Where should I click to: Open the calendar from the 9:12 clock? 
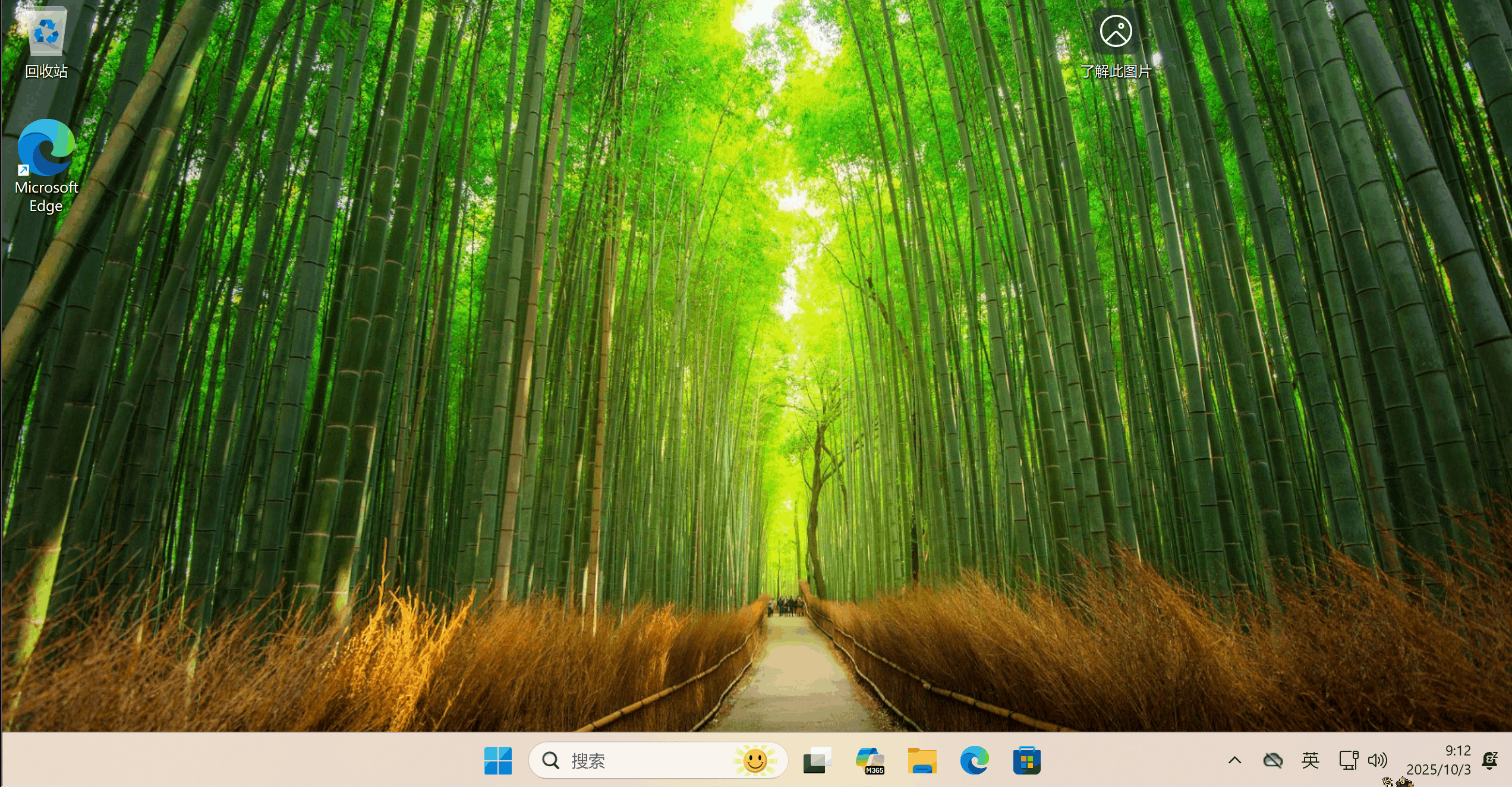coord(1439,760)
